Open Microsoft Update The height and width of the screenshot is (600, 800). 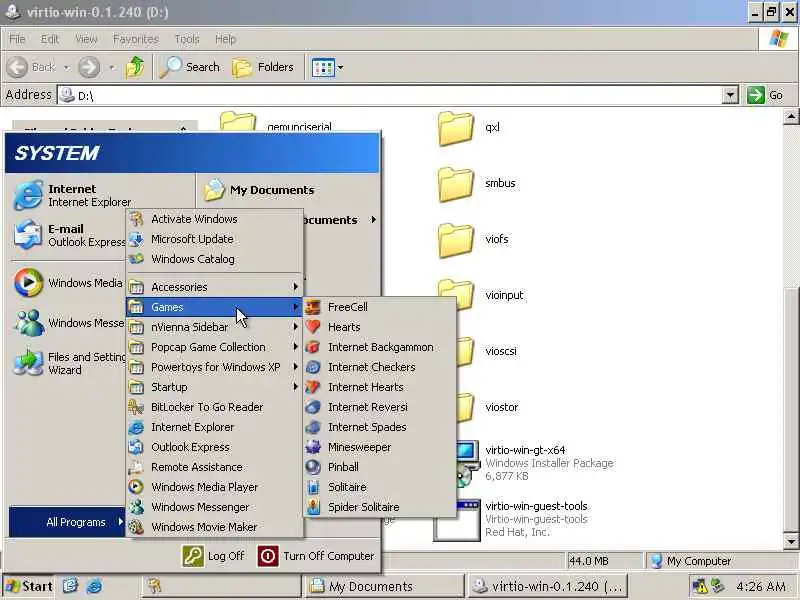coord(214,239)
